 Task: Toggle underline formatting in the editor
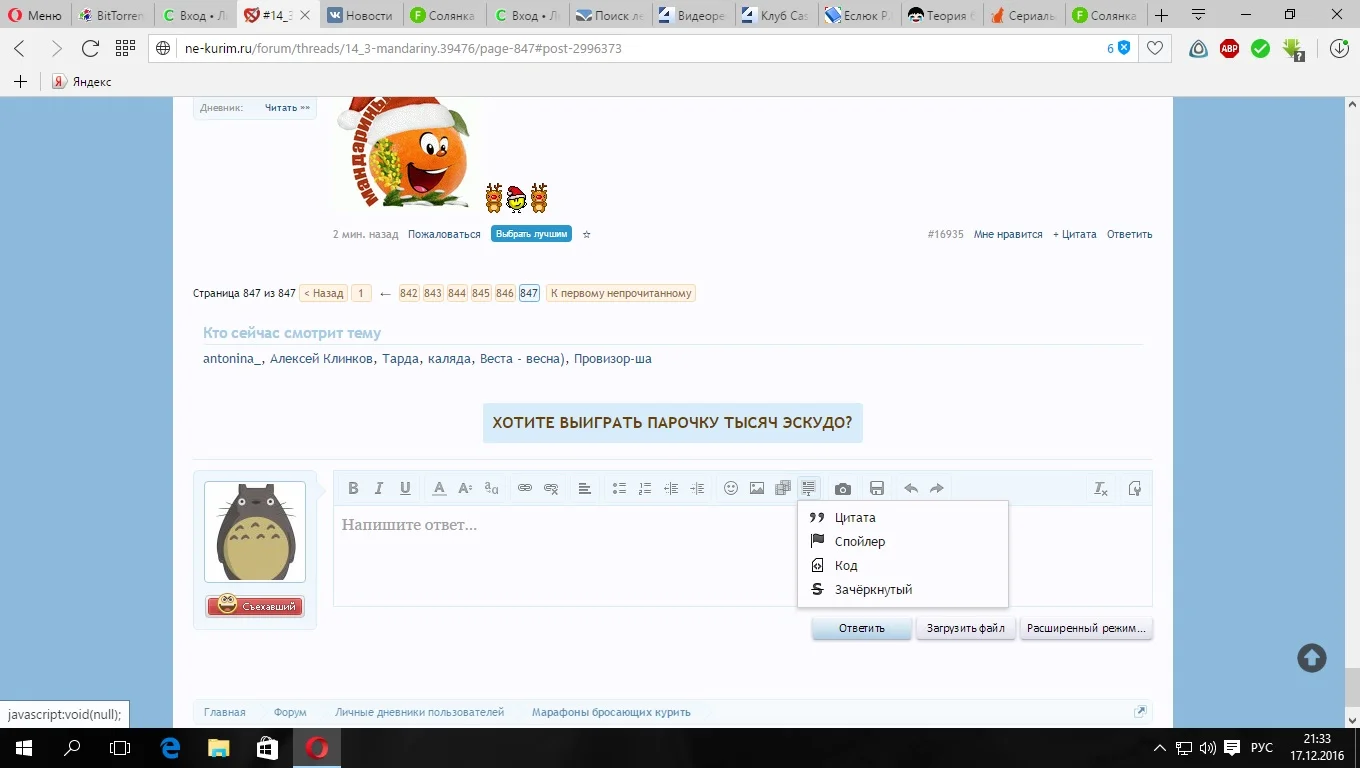(405, 488)
